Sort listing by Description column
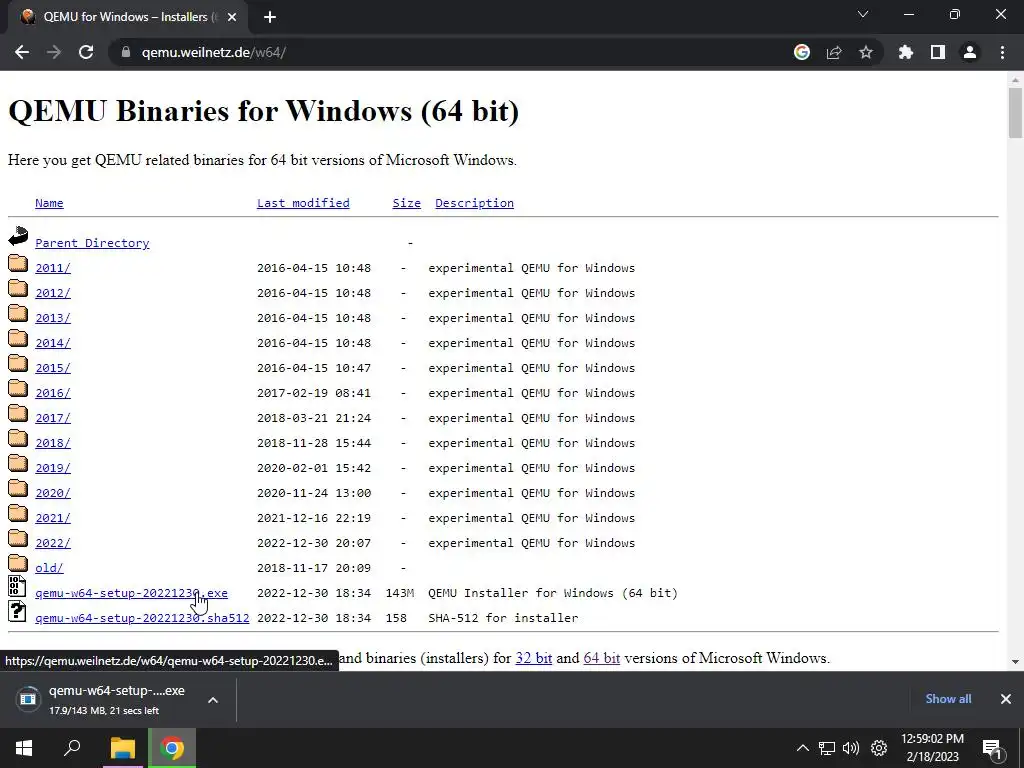 [x=474, y=203]
